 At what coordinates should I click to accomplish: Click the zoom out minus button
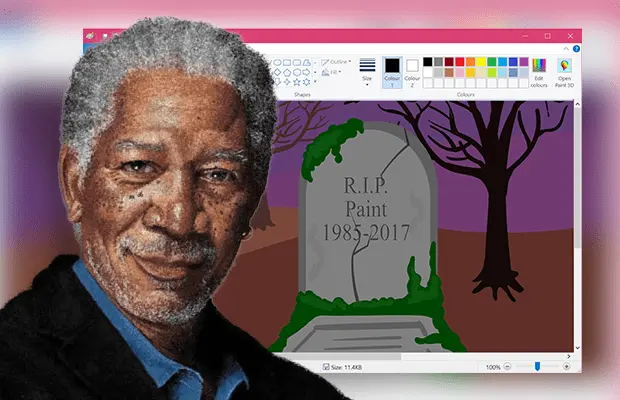[507, 367]
